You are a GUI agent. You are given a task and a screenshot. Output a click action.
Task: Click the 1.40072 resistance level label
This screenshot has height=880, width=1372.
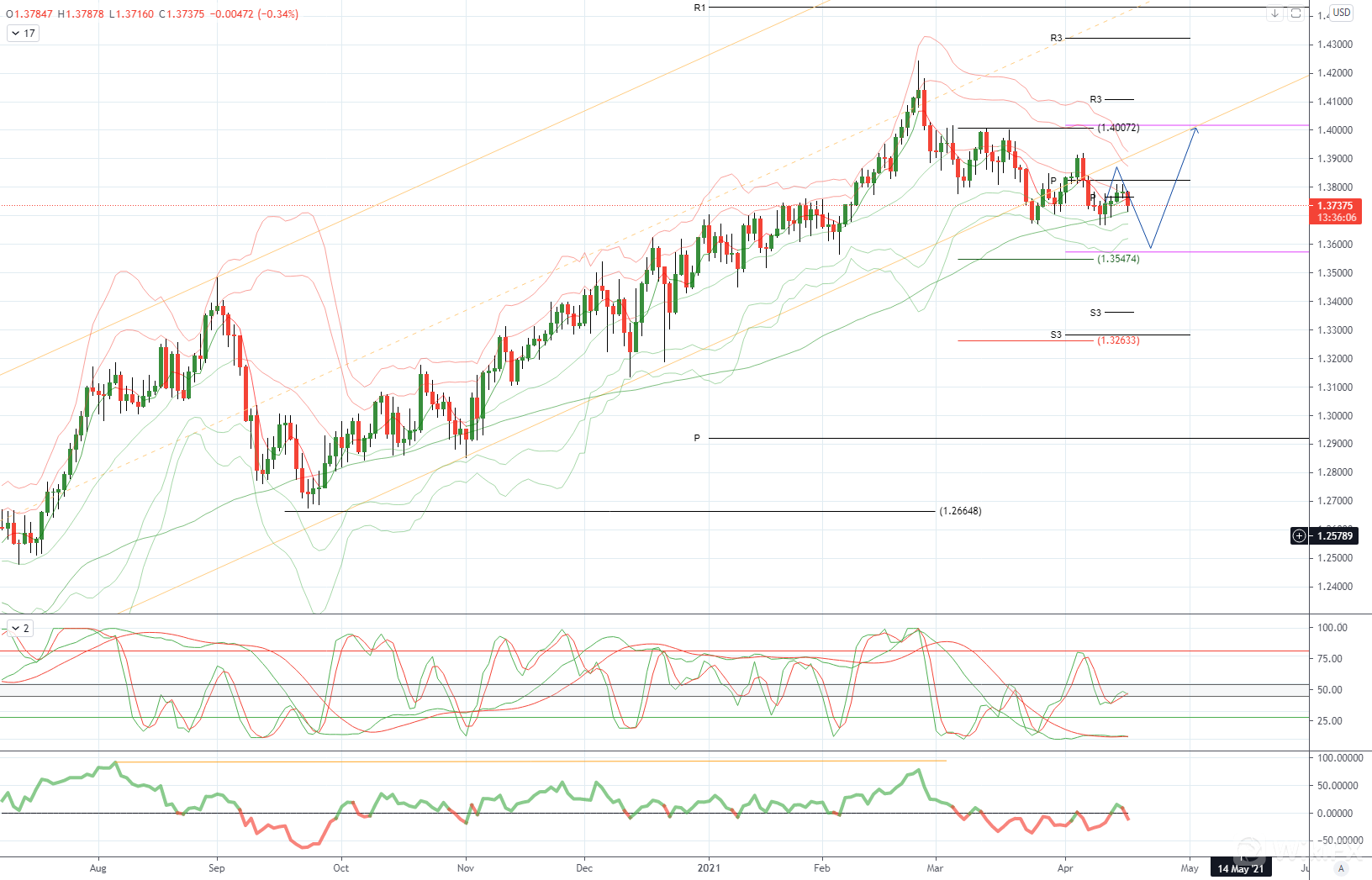click(x=1118, y=128)
